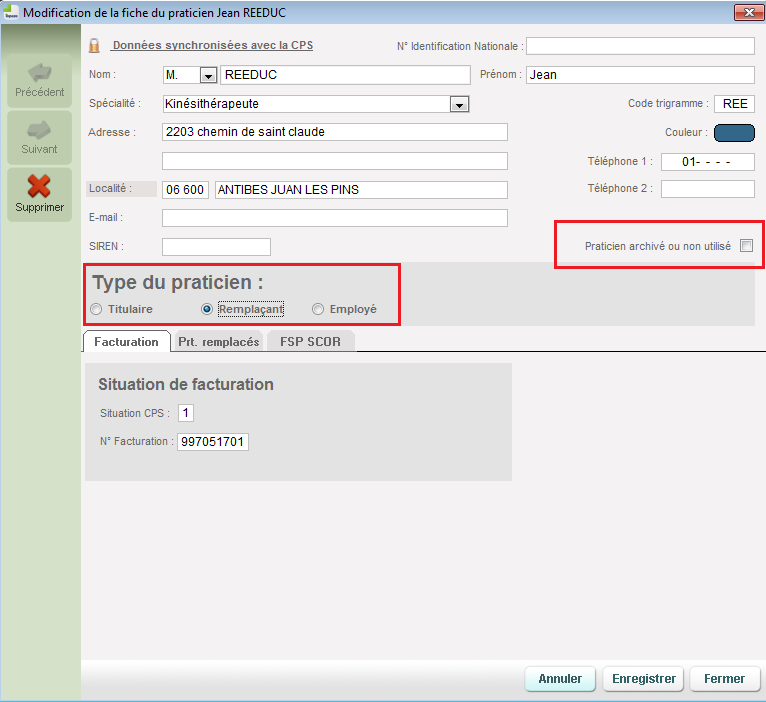Viewport: 766px width, 702px height.
Task: Click the Téléphone 1 field
Action: (x=708, y=162)
